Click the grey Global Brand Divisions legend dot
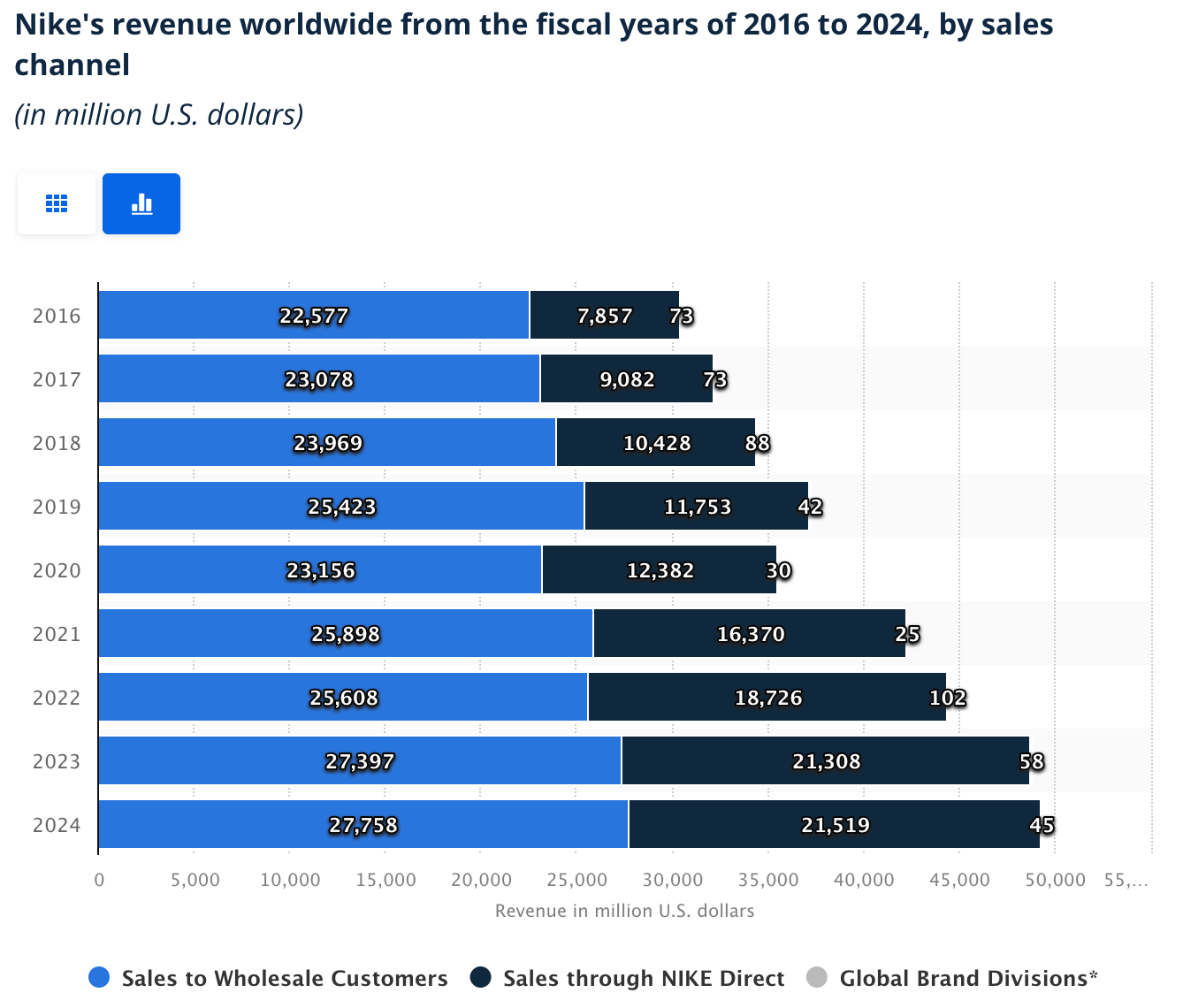 [x=817, y=978]
